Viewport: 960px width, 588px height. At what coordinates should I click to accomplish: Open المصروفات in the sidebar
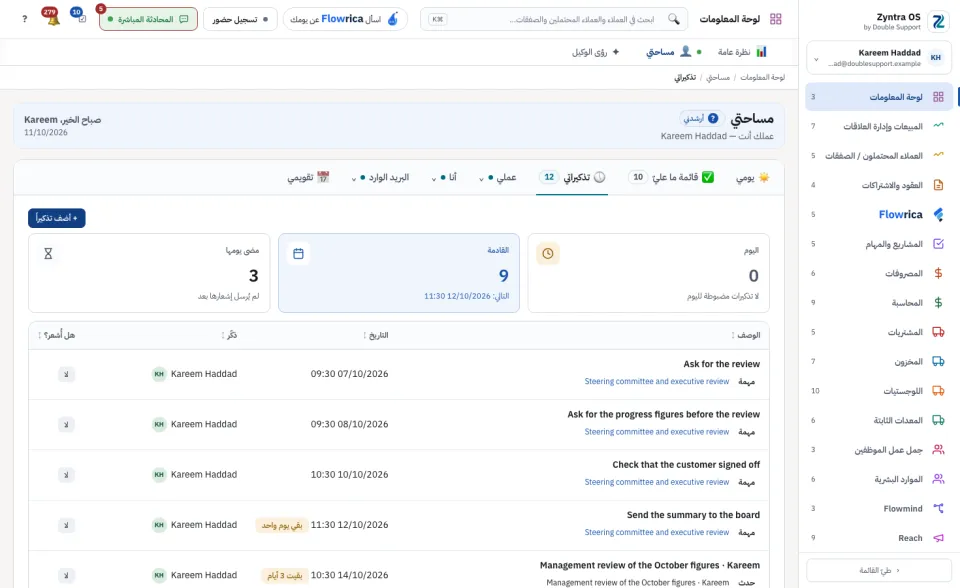pyautogui.click(x=879, y=273)
